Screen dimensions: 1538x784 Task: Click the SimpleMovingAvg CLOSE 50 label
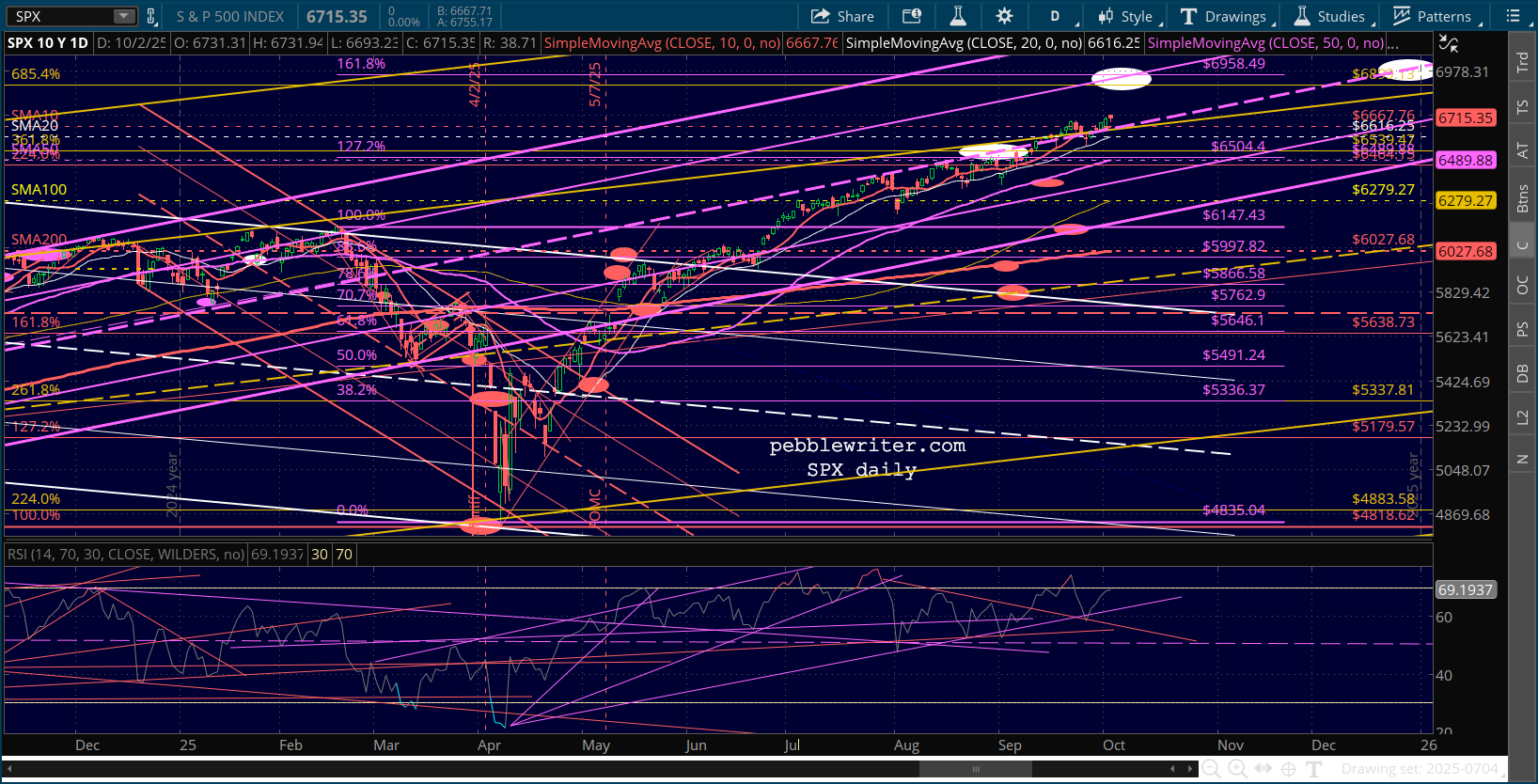click(x=1266, y=43)
